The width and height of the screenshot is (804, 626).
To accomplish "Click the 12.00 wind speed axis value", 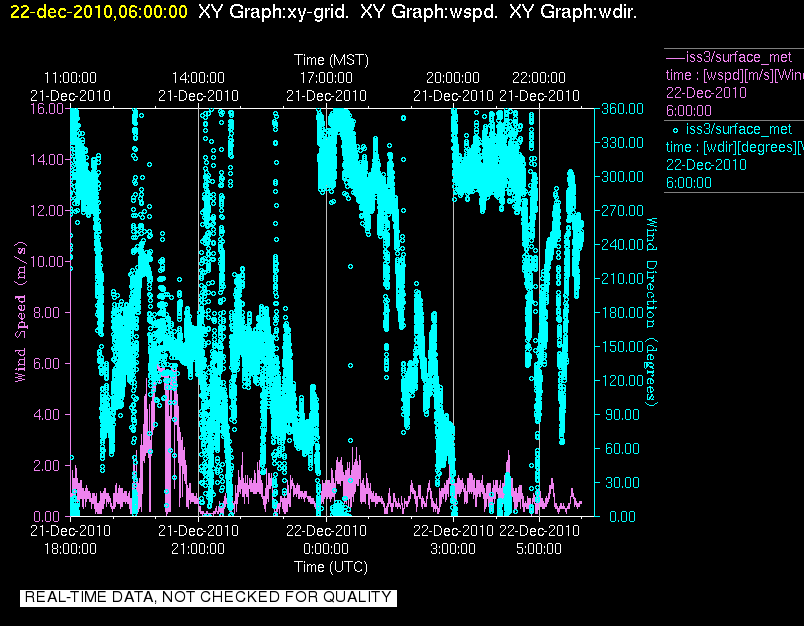I will click(x=47, y=211).
